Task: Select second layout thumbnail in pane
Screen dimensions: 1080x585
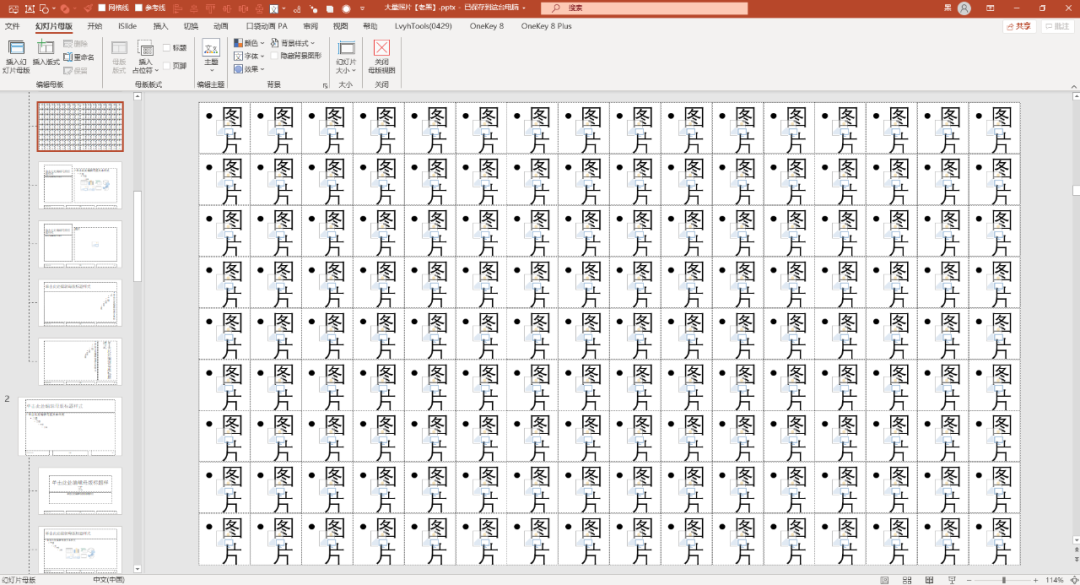Action: pyautogui.click(x=80, y=185)
